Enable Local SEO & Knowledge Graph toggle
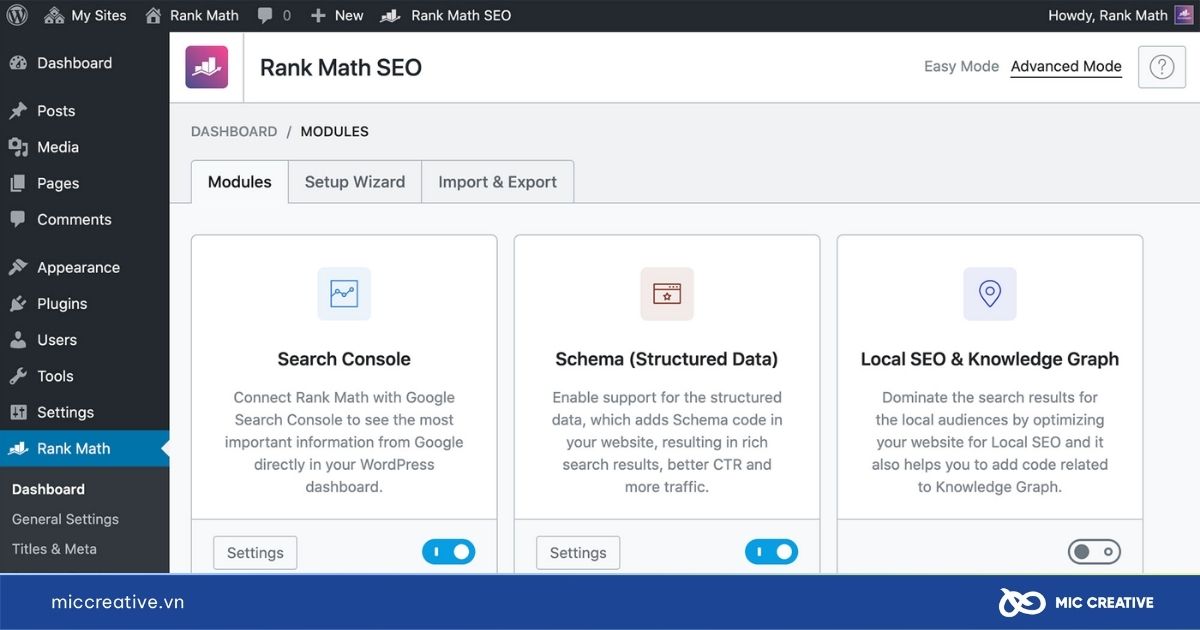 pos(1094,552)
